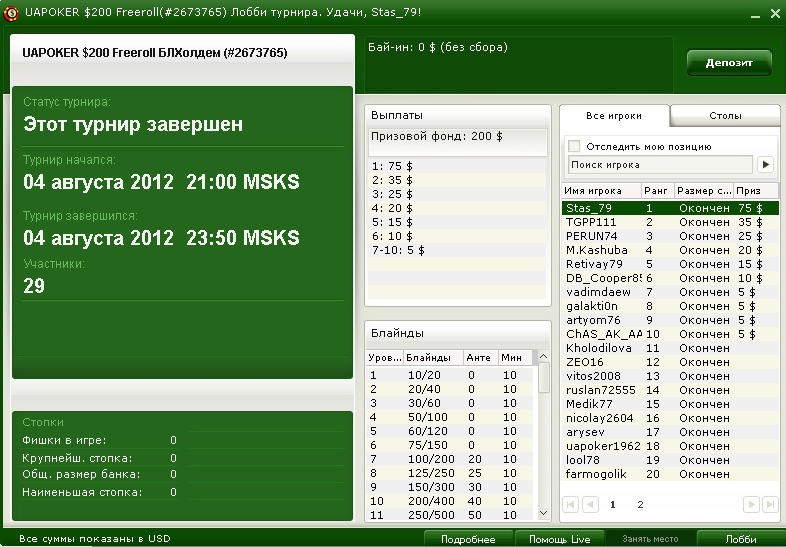Open 'Подробнее' details button
This screenshot has height=547, width=786.
468,539
